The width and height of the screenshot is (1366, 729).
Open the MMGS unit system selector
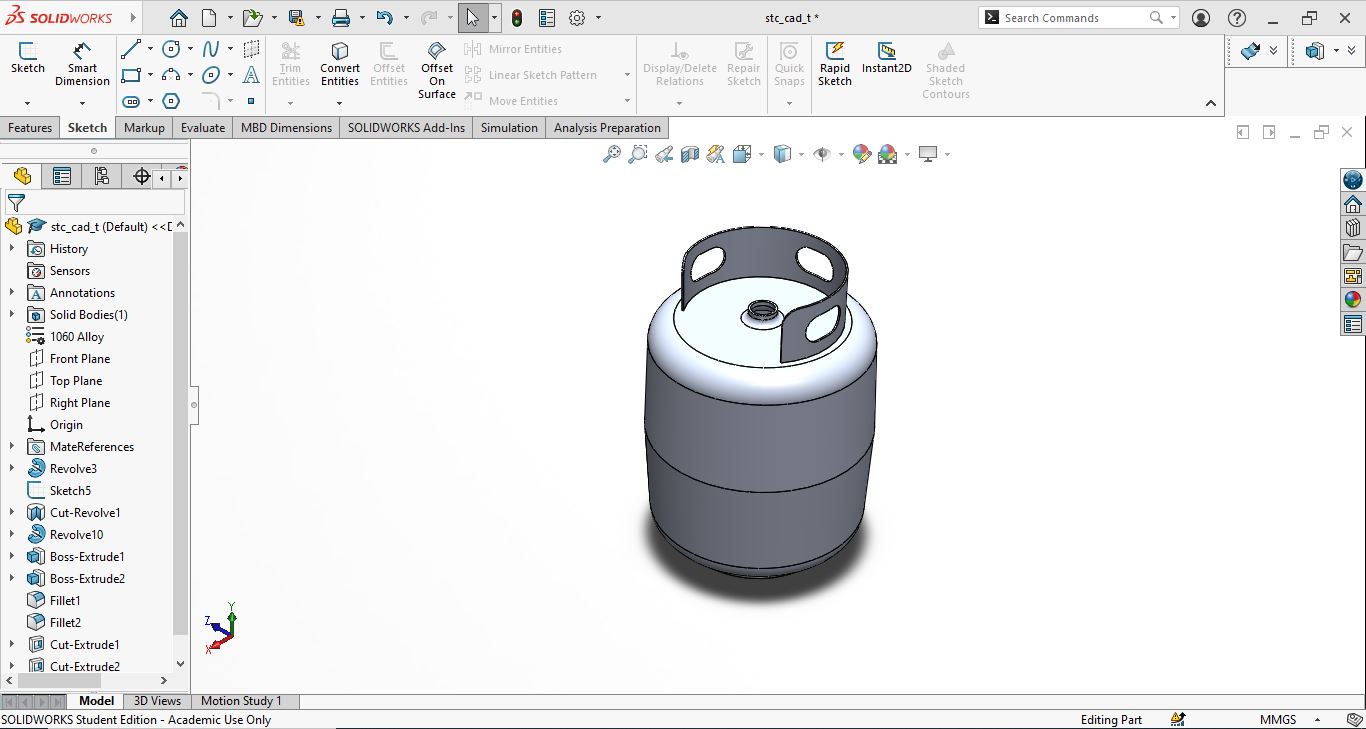1290,719
